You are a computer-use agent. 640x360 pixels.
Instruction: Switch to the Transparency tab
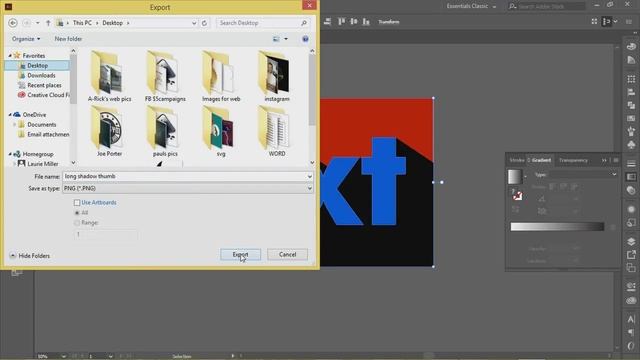pyautogui.click(x=573, y=160)
